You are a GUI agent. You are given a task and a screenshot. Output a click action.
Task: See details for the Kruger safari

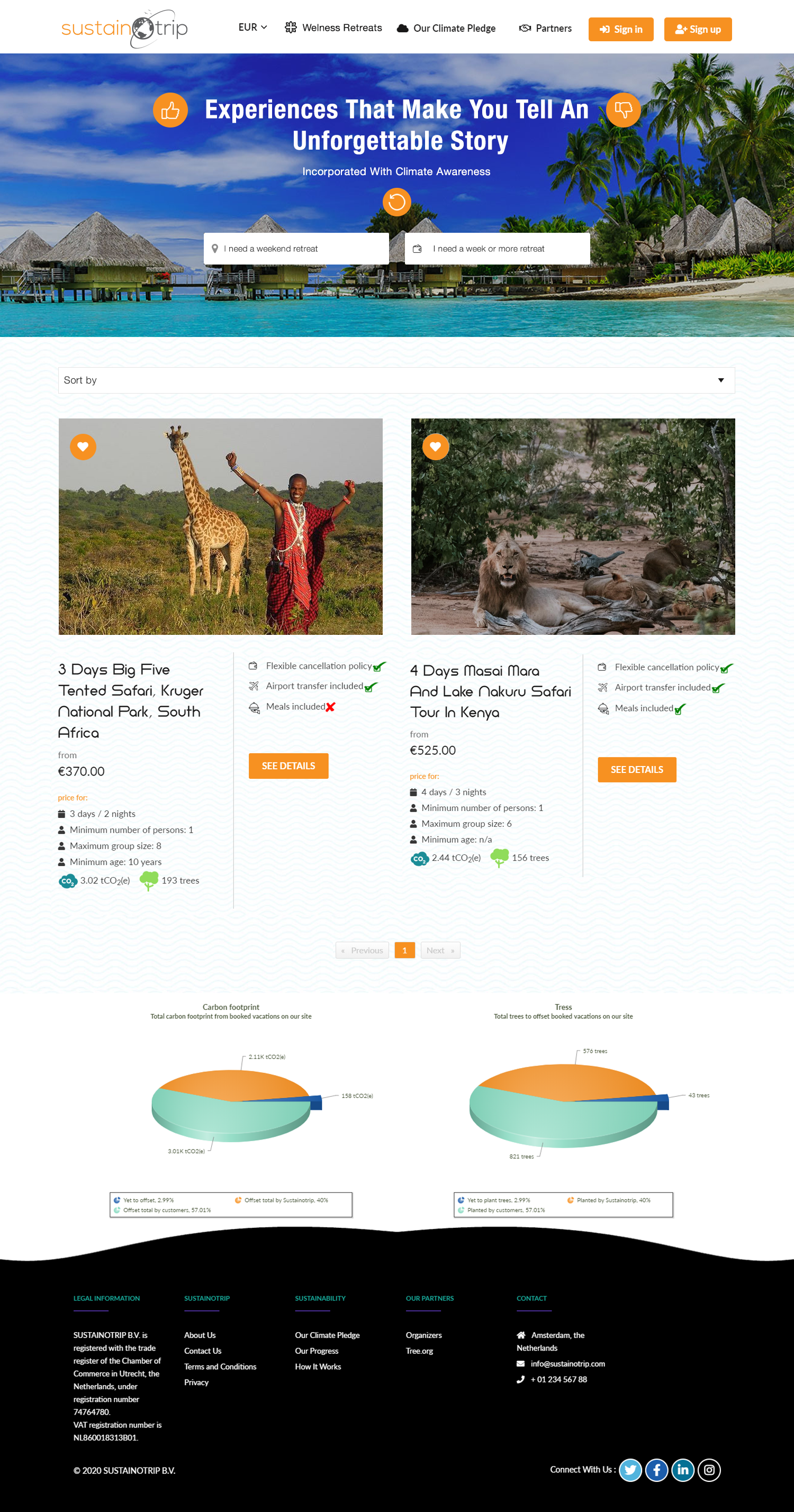(x=288, y=766)
